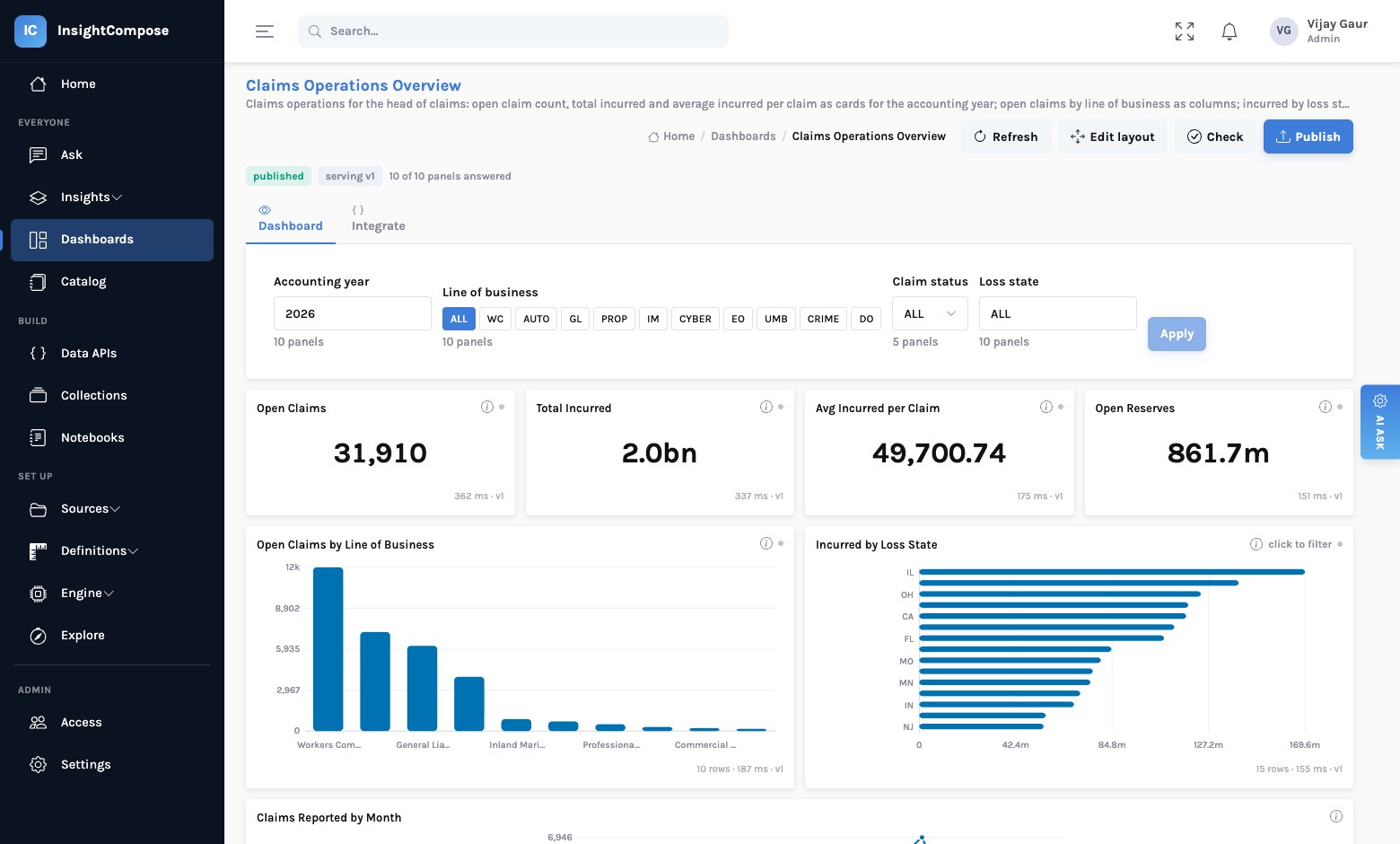This screenshot has height=844, width=1400.
Task: Click the Access users icon
Action: point(38,722)
